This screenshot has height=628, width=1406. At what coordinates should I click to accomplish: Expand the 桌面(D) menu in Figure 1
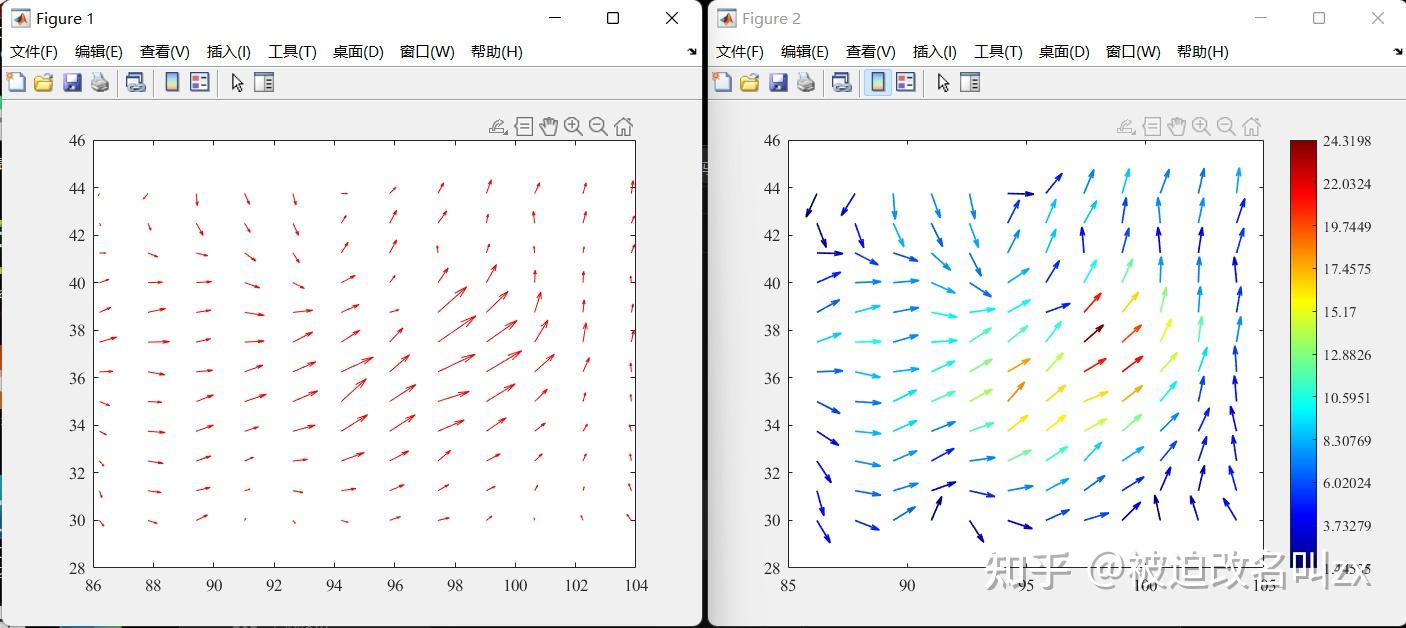point(357,51)
